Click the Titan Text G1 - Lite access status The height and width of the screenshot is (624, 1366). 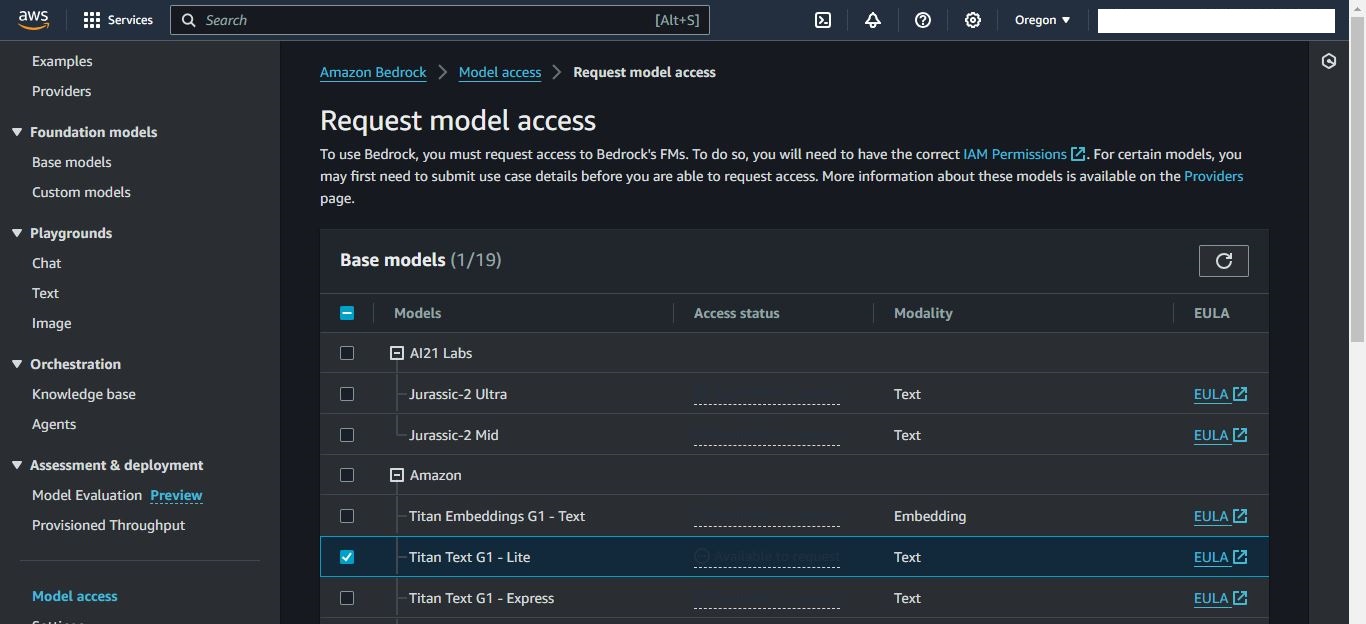tap(767, 557)
